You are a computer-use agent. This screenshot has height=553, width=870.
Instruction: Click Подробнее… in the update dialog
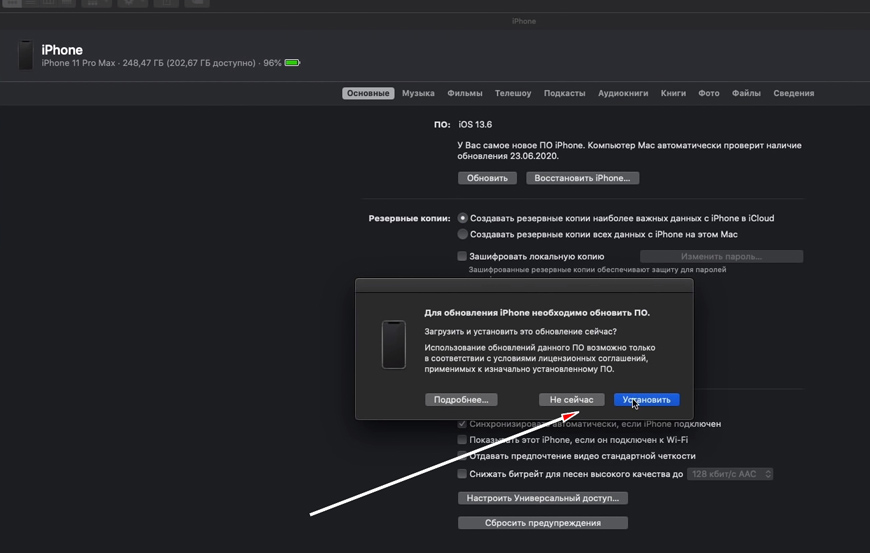(461, 399)
